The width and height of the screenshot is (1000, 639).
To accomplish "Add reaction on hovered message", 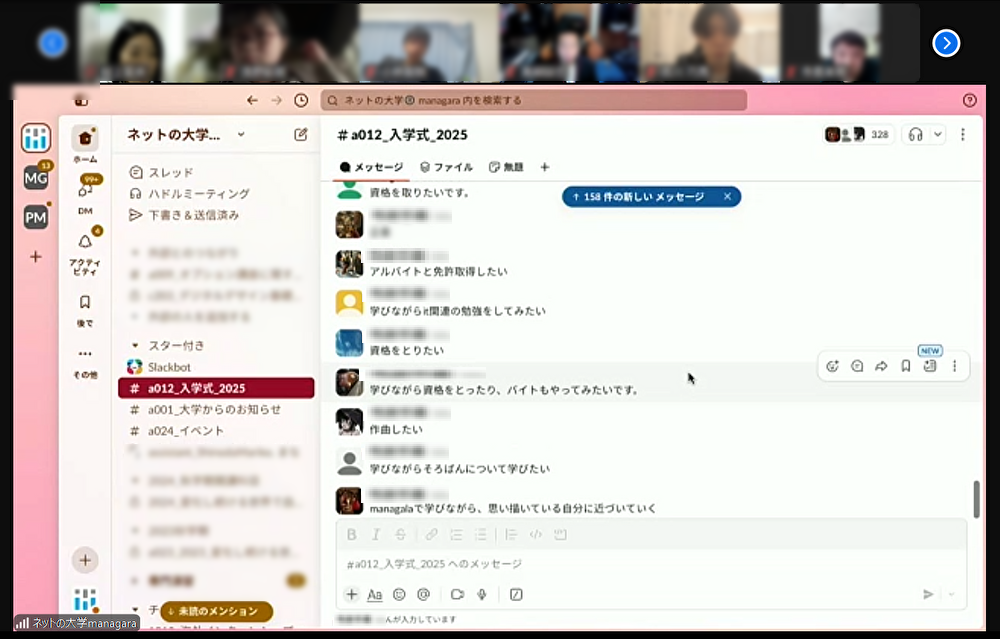I will 832,366.
